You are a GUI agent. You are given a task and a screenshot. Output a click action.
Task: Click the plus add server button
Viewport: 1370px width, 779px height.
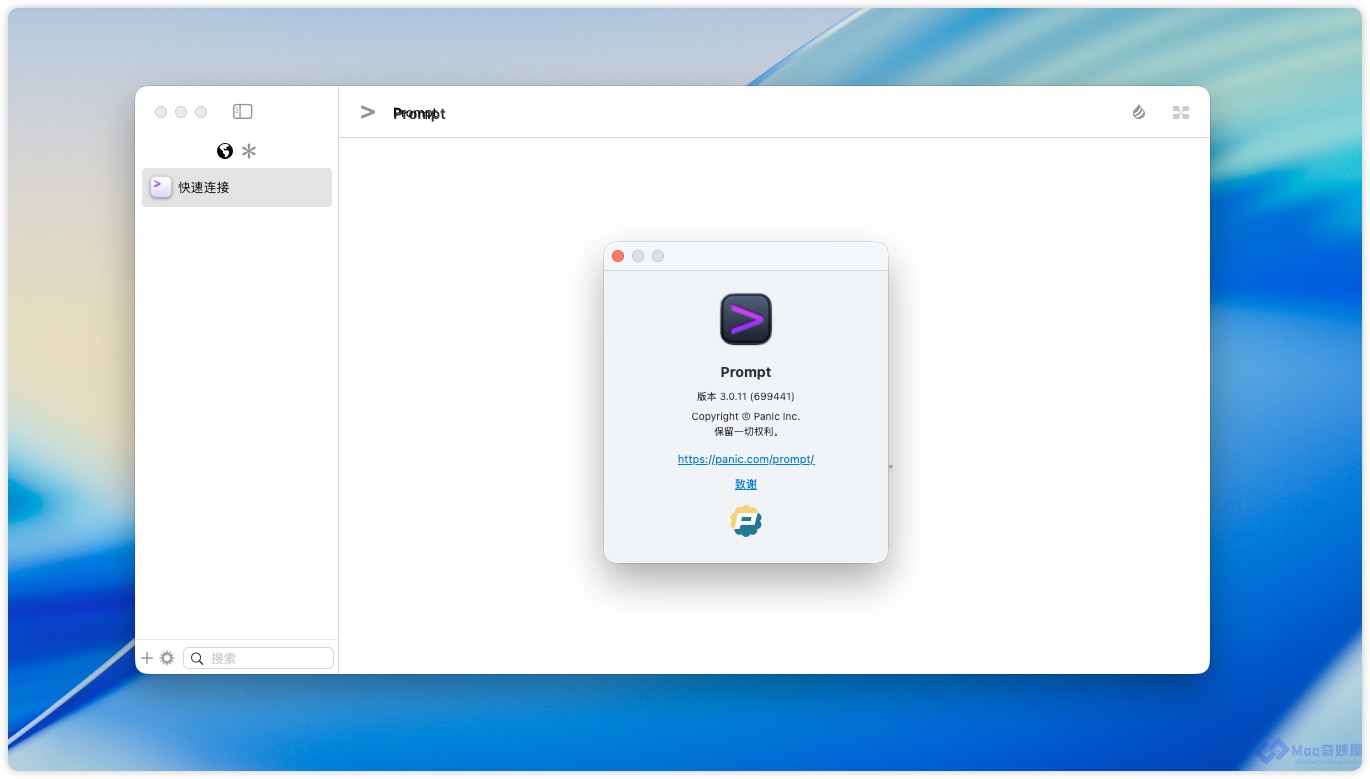point(147,658)
